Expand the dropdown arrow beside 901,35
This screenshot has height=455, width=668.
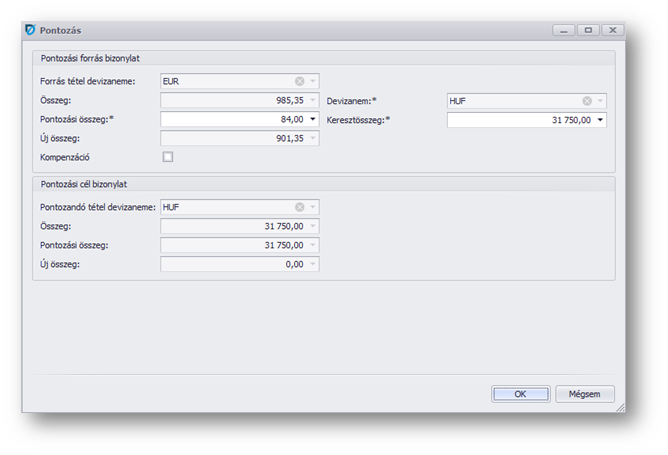pyautogui.click(x=313, y=138)
